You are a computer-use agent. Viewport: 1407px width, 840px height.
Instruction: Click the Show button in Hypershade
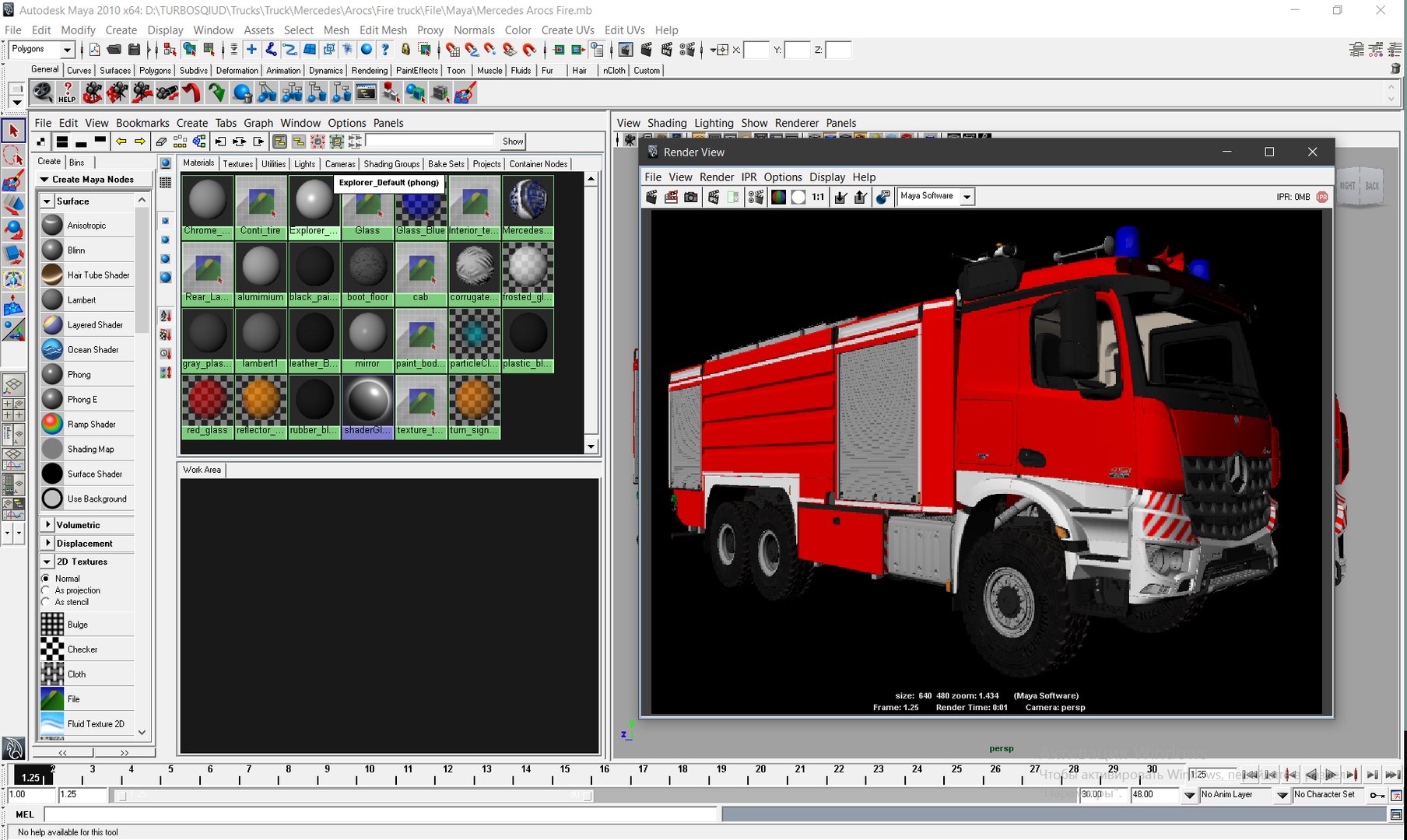[x=513, y=142]
